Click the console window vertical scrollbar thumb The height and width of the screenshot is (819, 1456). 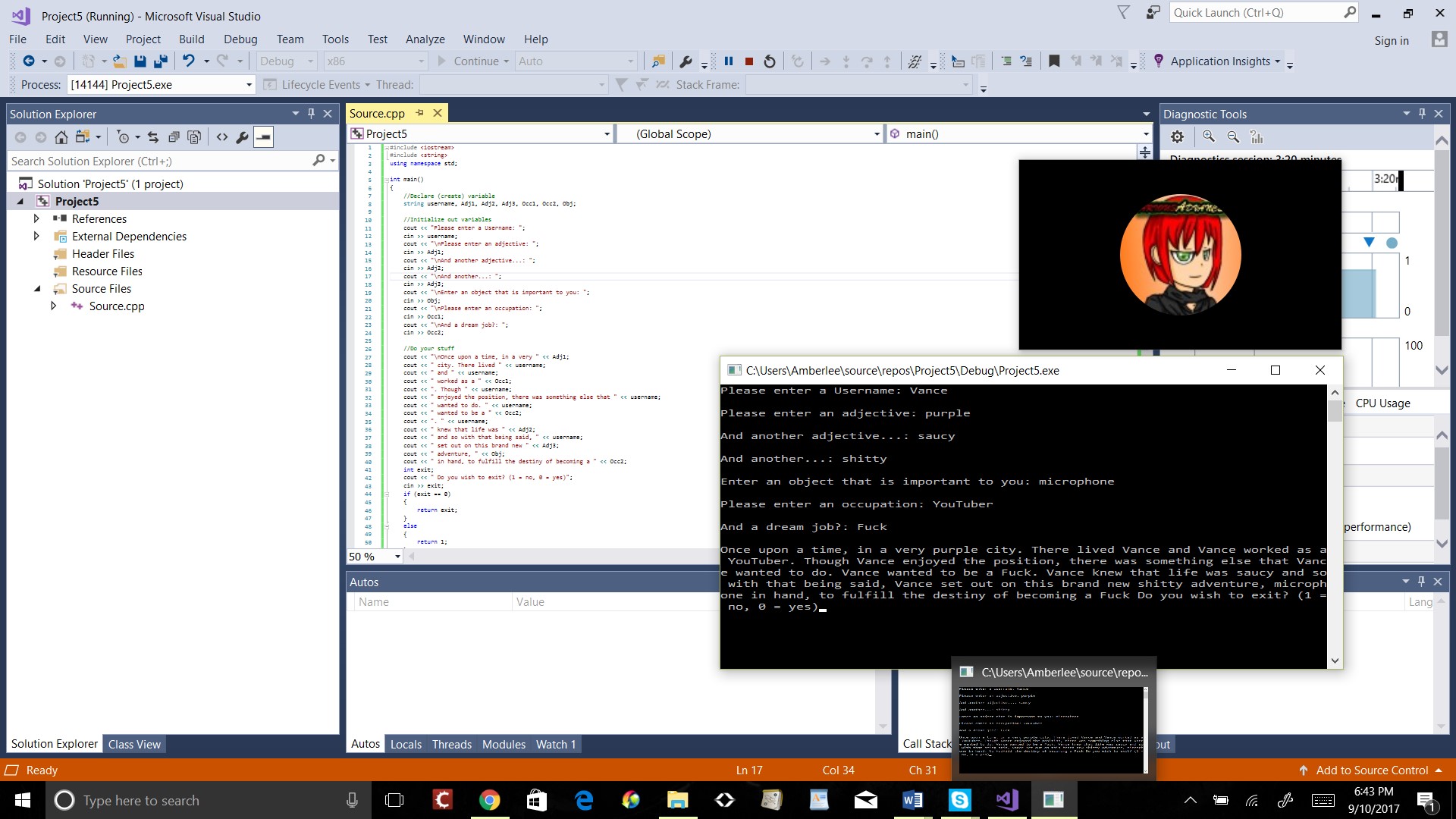point(1335,410)
